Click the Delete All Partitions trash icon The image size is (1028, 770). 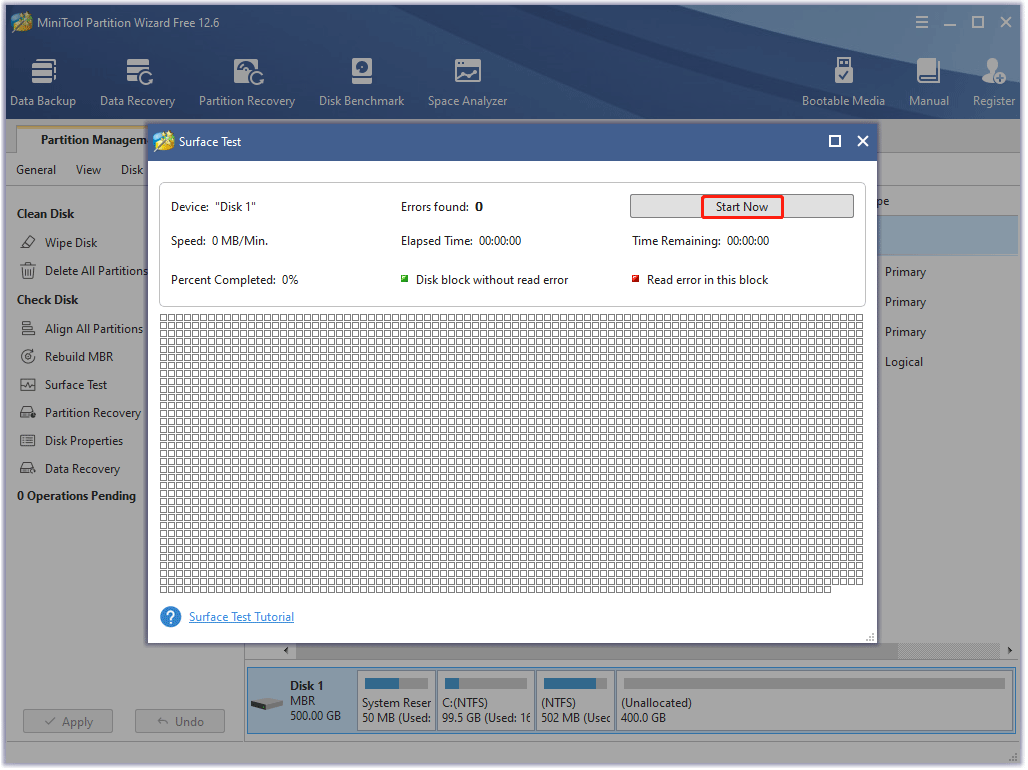coord(28,271)
